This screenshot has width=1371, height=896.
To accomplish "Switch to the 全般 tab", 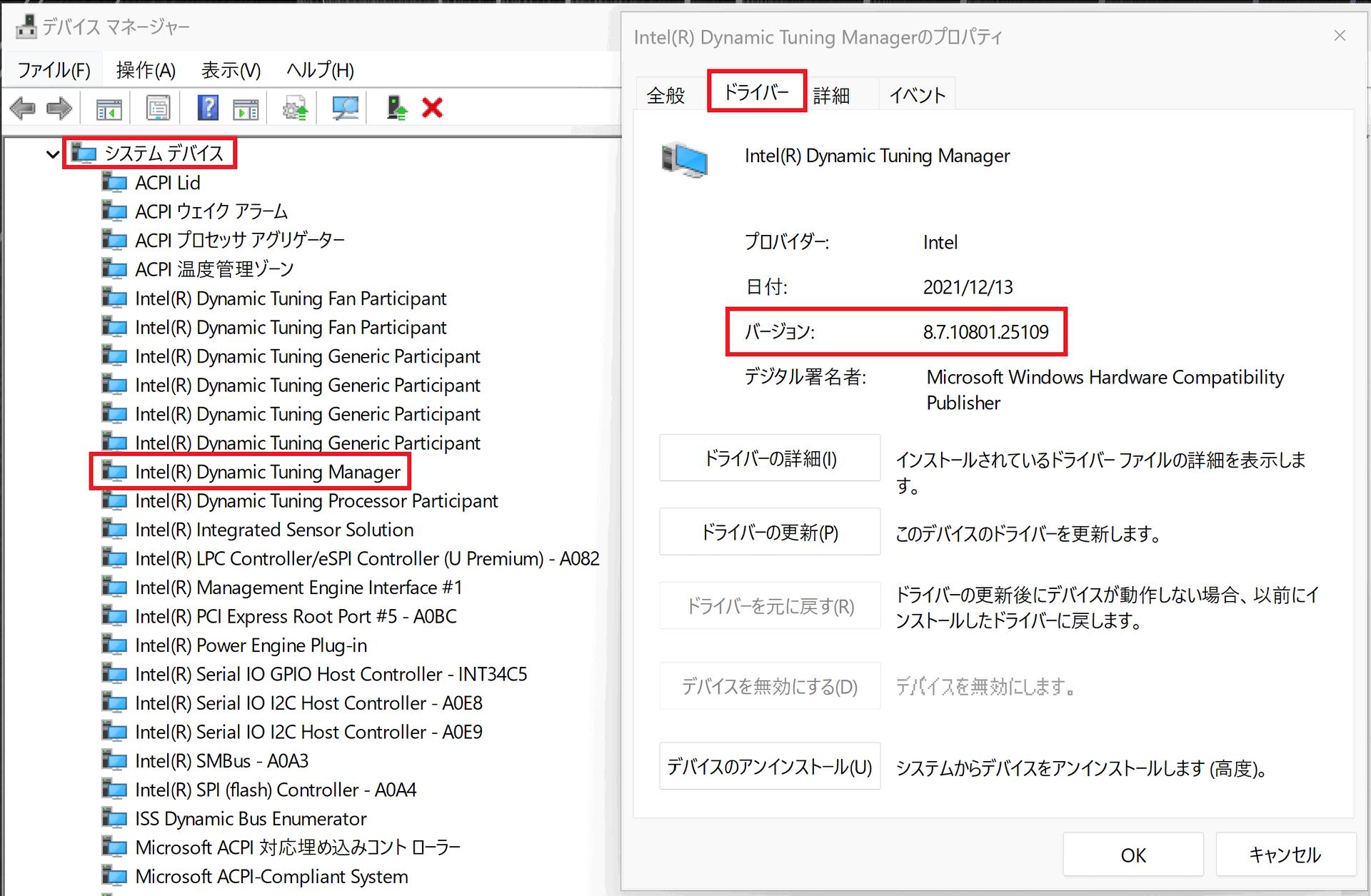I will click(x=666, y=95).
